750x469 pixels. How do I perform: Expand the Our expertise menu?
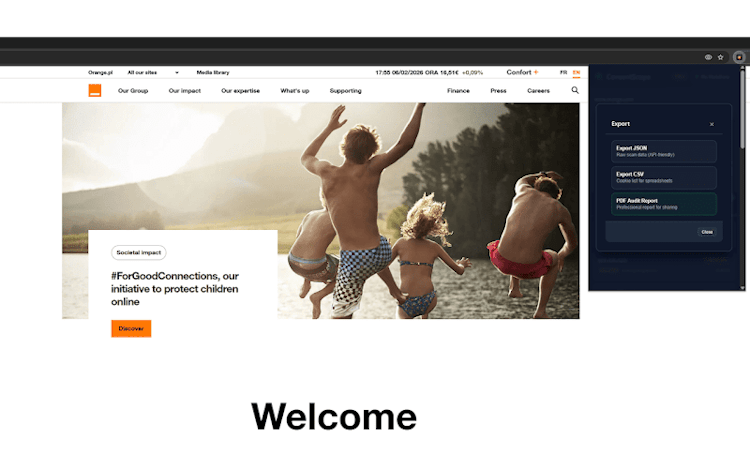click(240, 91)
